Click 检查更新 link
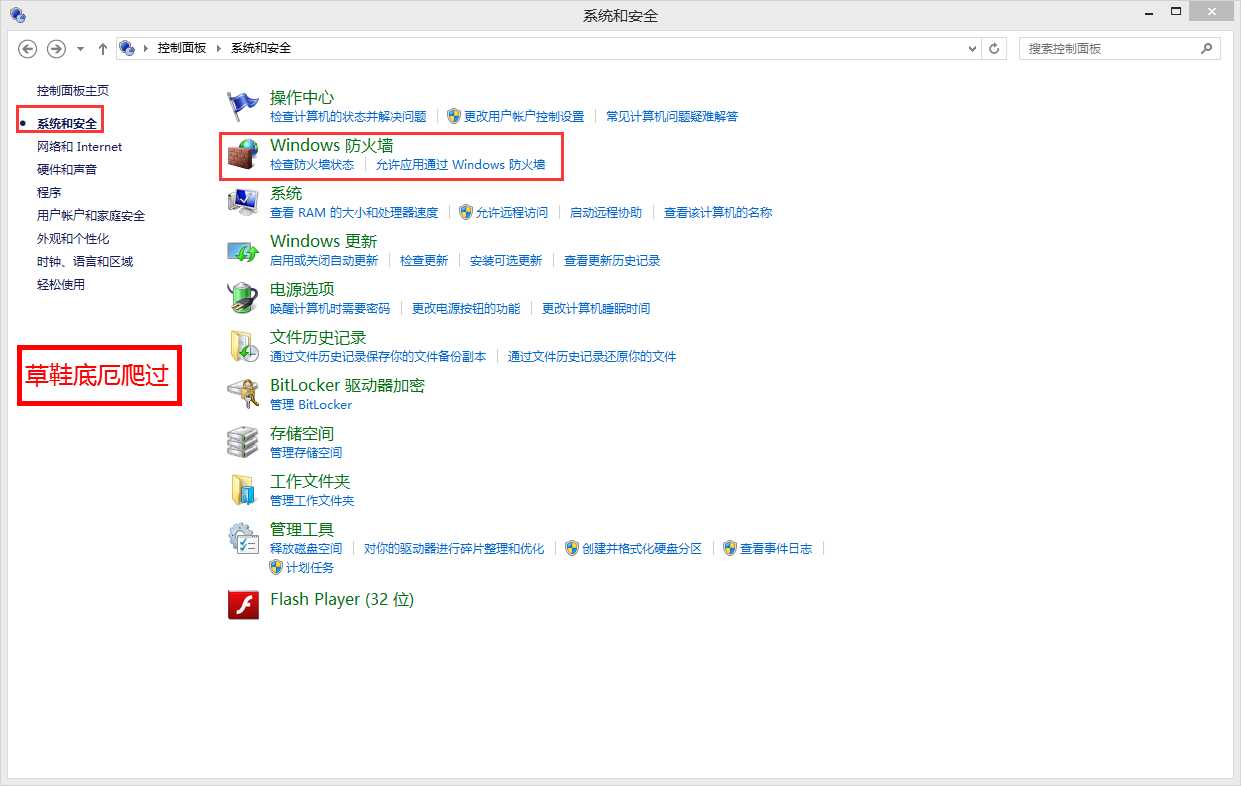The height and width of the screenshot is (786, 1241). point(424,260)
